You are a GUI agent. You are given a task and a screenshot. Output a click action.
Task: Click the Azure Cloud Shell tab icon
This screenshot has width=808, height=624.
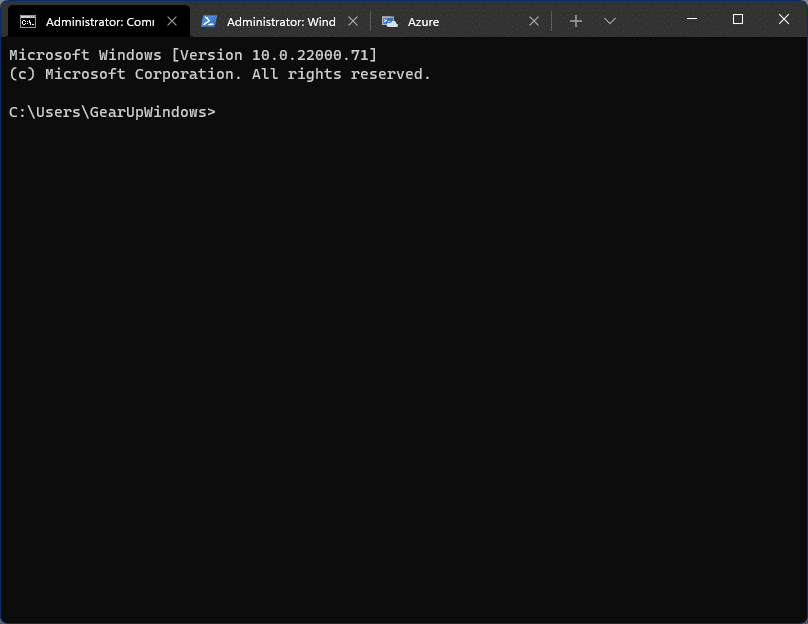pos(390,22)
